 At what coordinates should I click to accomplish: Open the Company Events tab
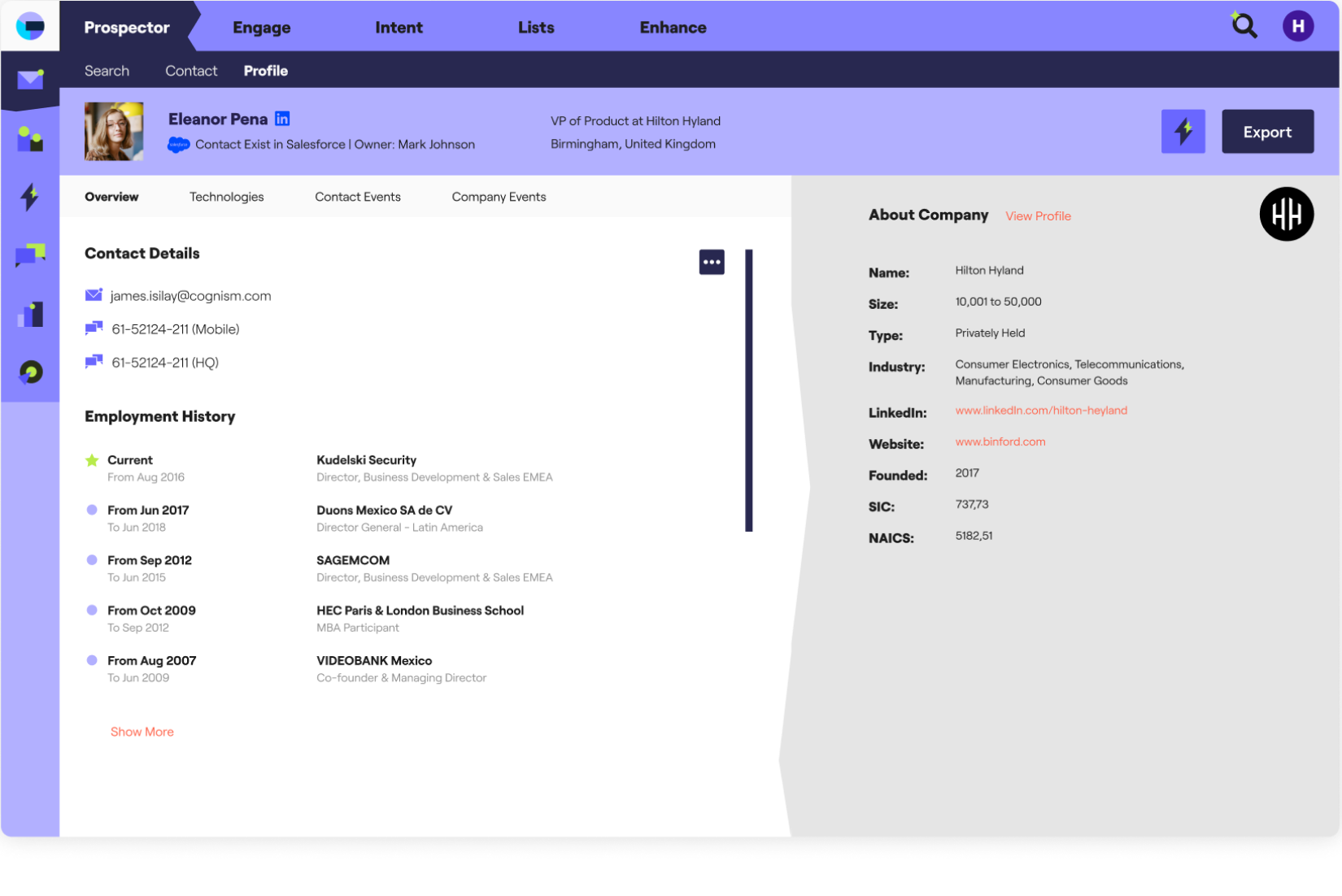tap(499, 197)
